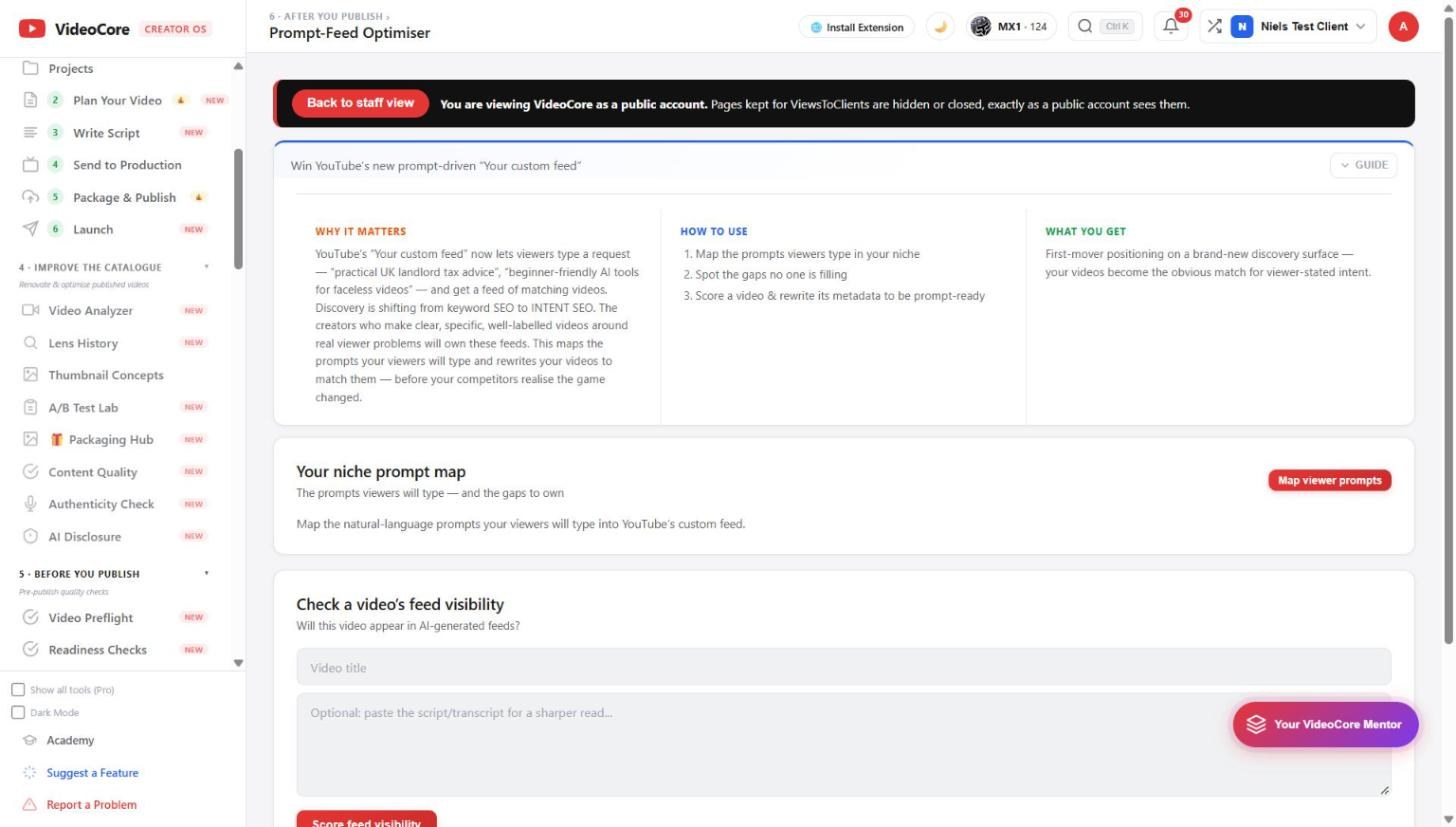Toggle theme with the moon icon
1456x827 pixels.
[x=940, y=27]
